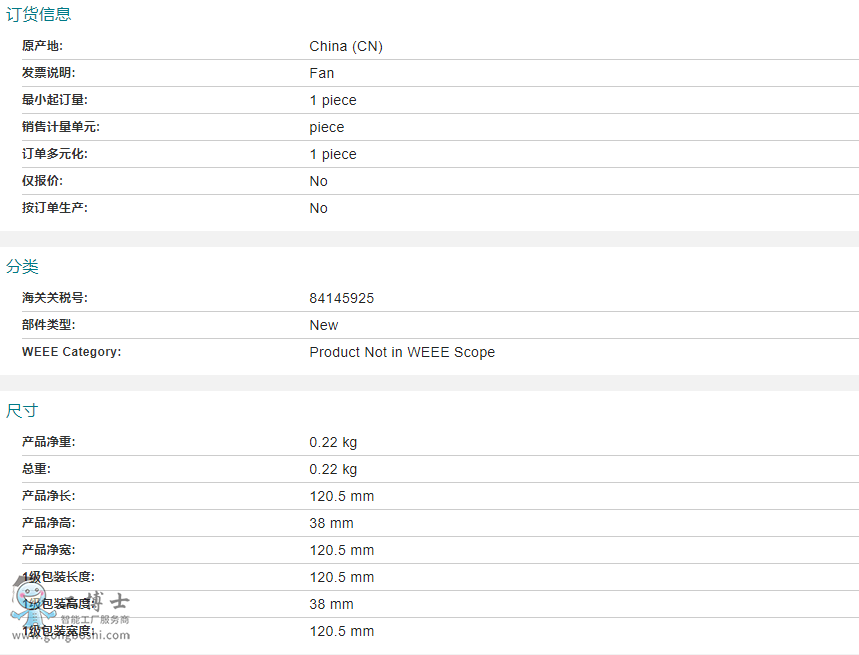This screenshot has height=655, width=859.
Task: Select the Fan invoice description value
Action: [x=322, y=73]
